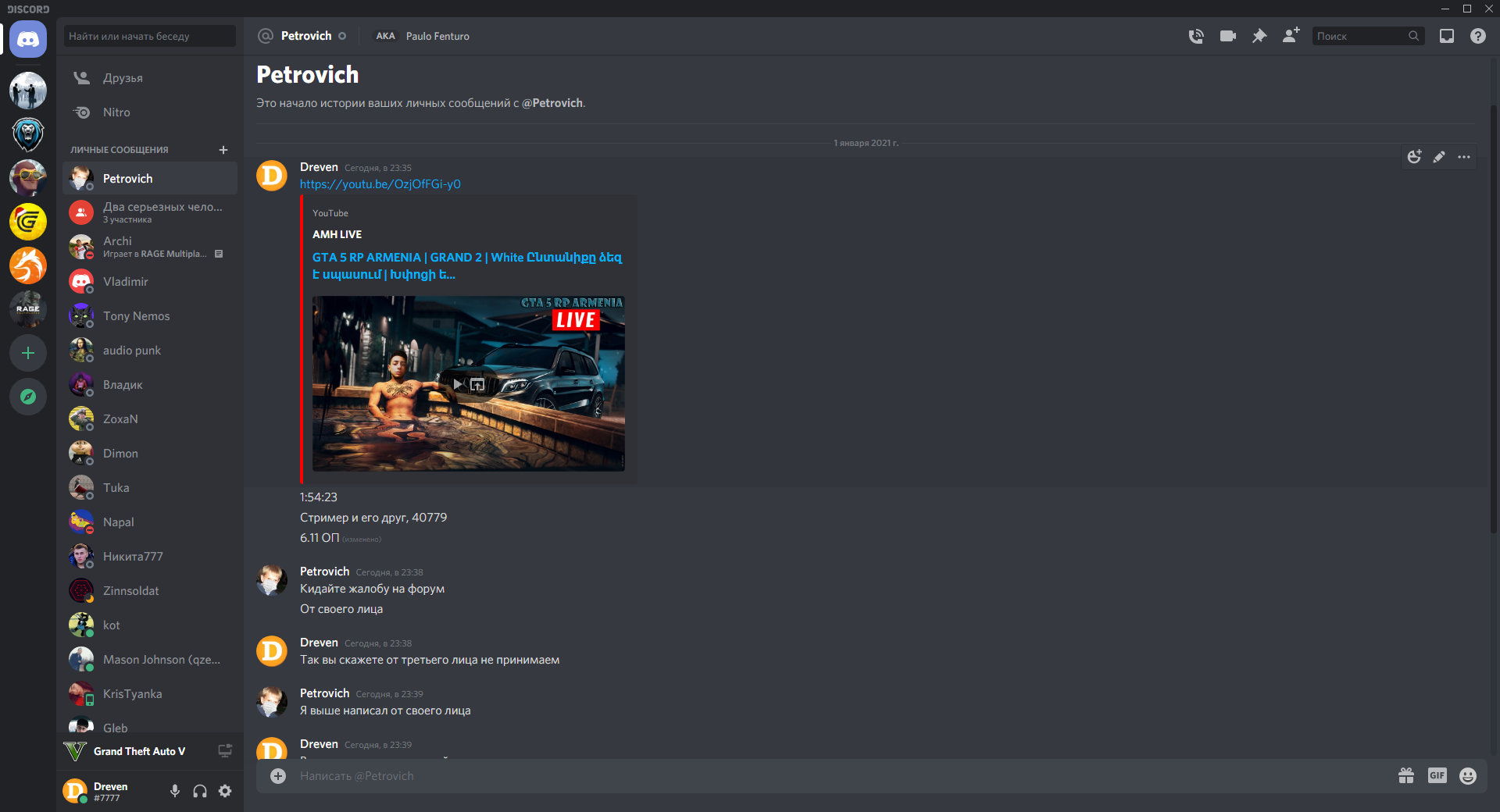Open Dreven's user panel avatar
Screen dimensions: 1500x812
pos(75,791)
